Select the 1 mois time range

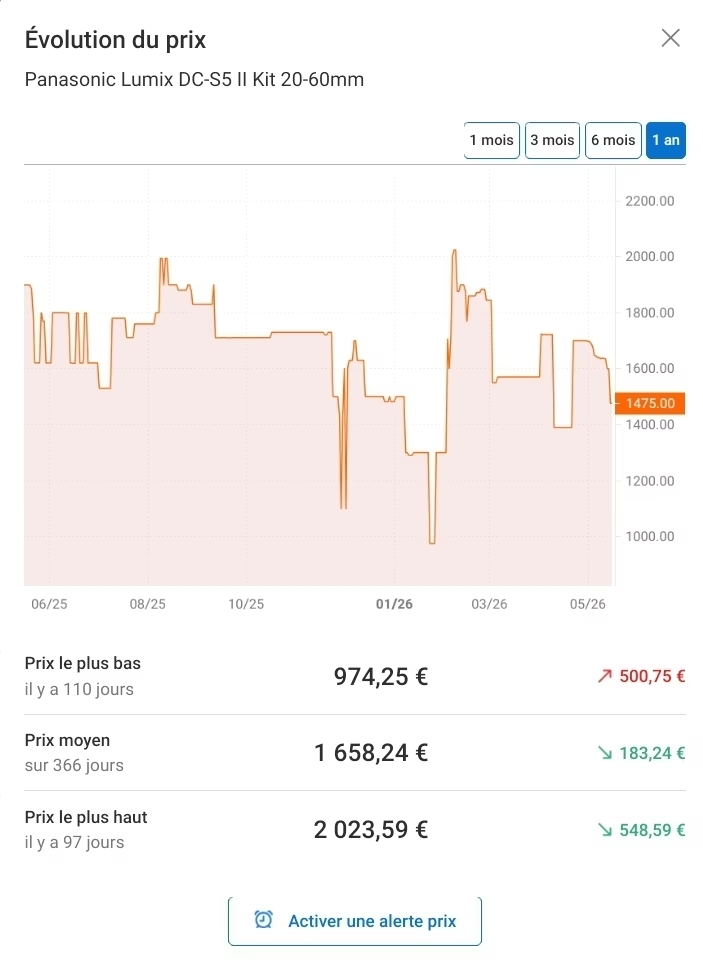pyautogui.click(x=491, y=140)
